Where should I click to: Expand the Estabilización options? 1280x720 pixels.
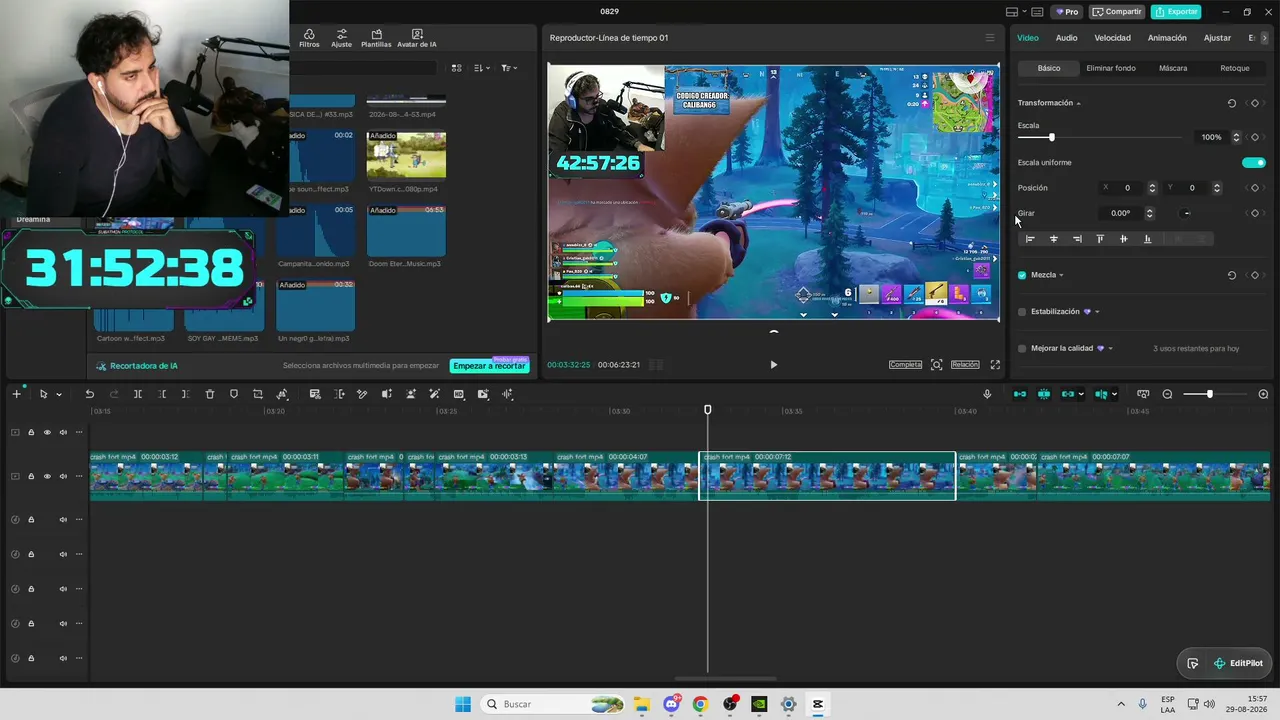pos(1097,312)
